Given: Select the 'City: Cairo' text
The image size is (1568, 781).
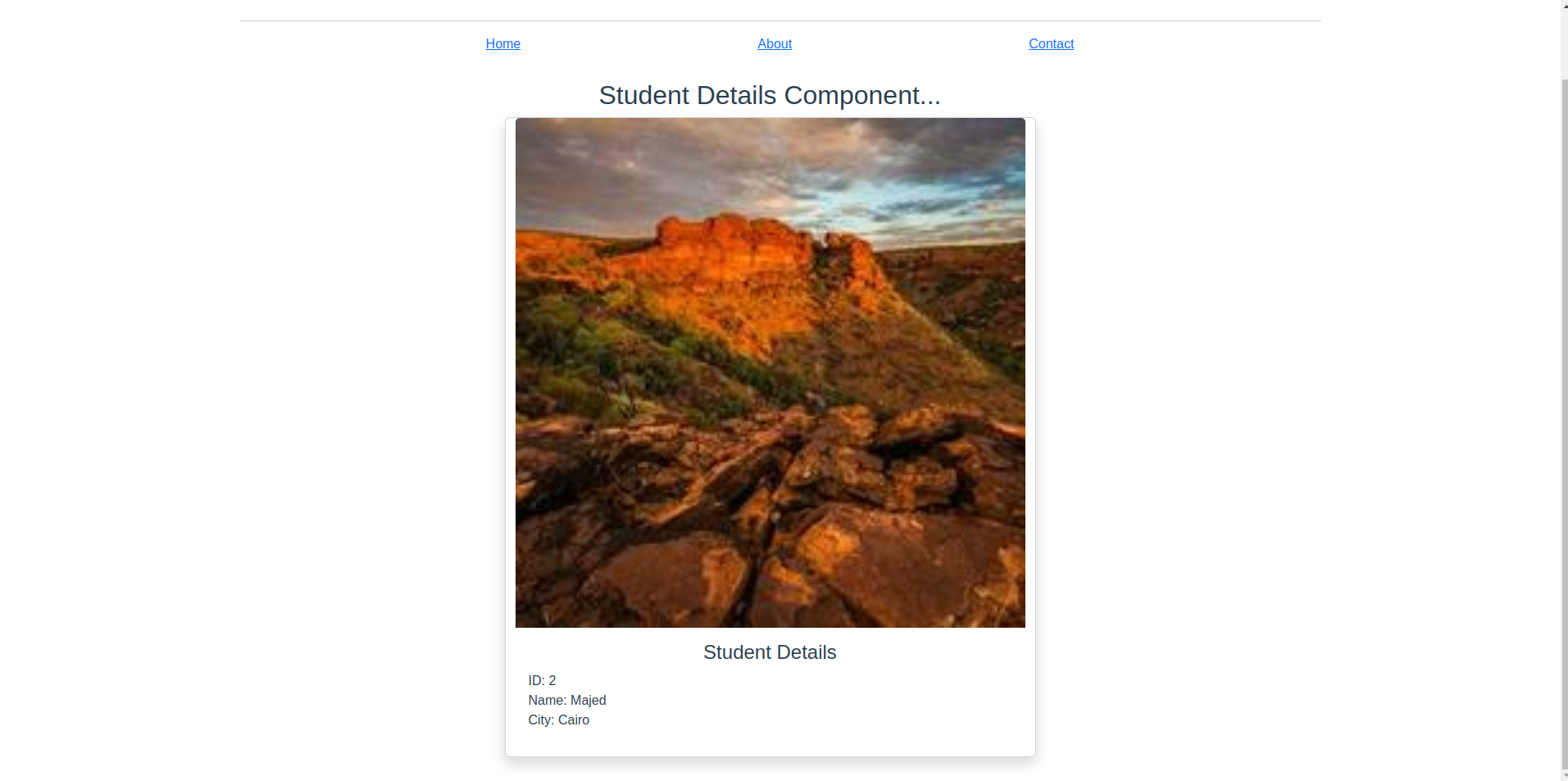Looking at the screenshot, I should tap(559, 720).
